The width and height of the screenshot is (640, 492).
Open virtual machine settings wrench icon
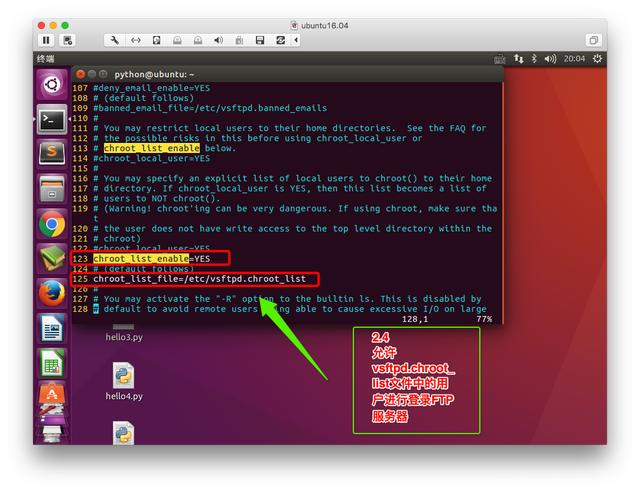click(115, 40)
